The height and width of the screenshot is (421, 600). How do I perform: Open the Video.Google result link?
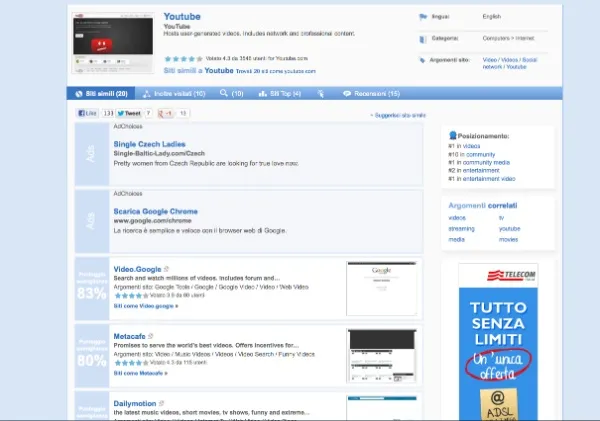coord(137,269)
